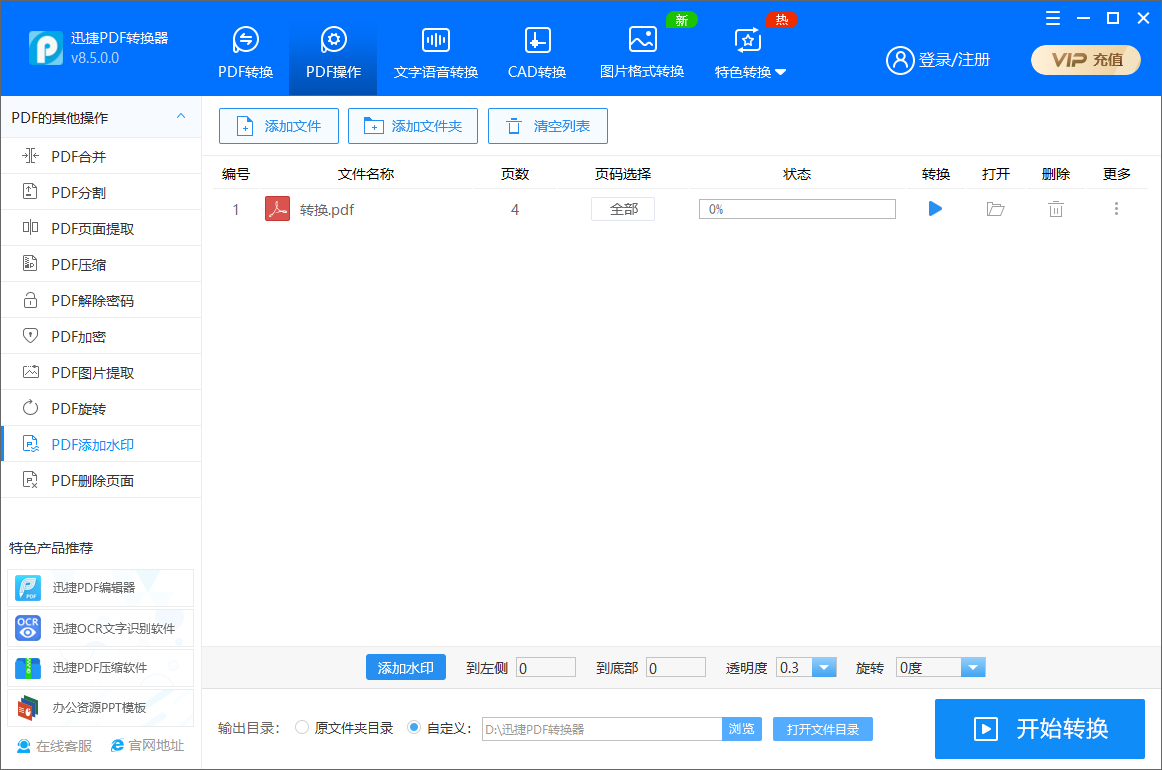This screenshot has height=770, width=1162.
Task: Click the 到左侧 input field
Action: coord(545,668)
